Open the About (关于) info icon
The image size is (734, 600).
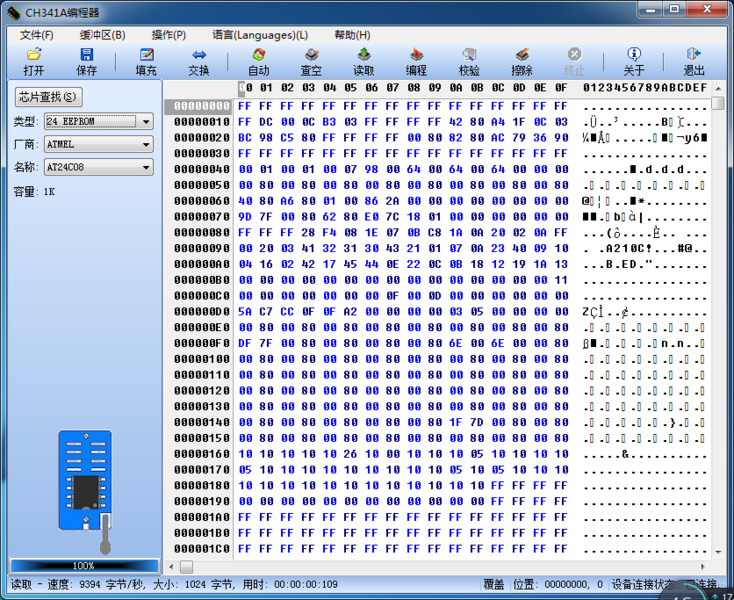[634, 55]
